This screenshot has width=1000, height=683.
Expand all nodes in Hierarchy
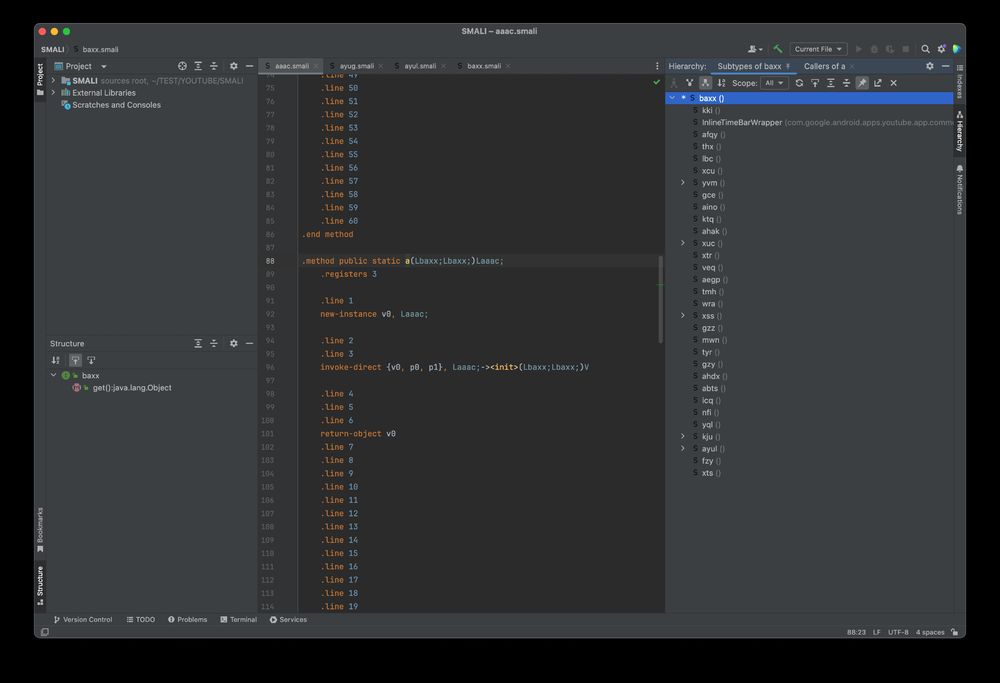(x=830, y=83)
